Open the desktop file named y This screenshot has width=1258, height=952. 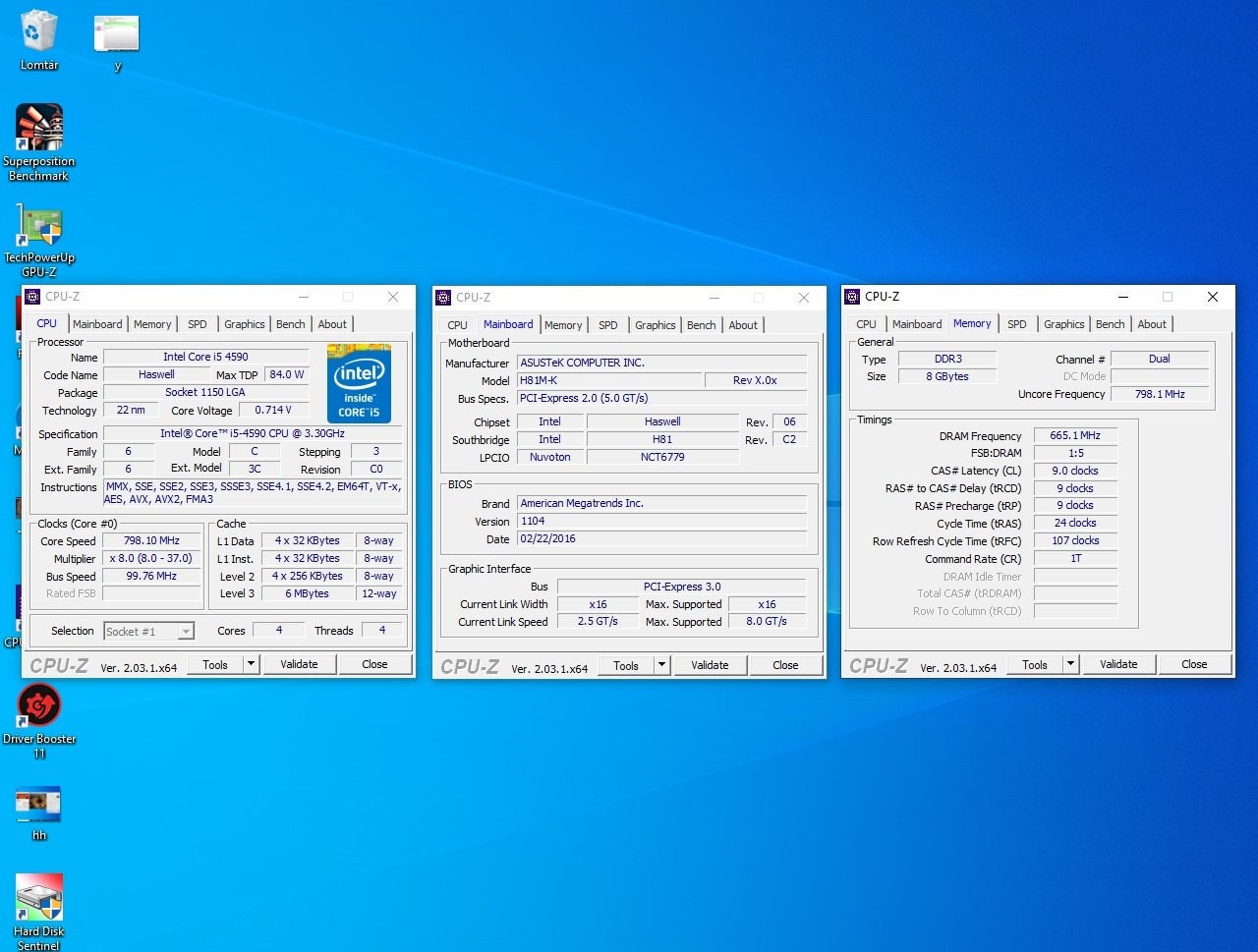(117, 43)
